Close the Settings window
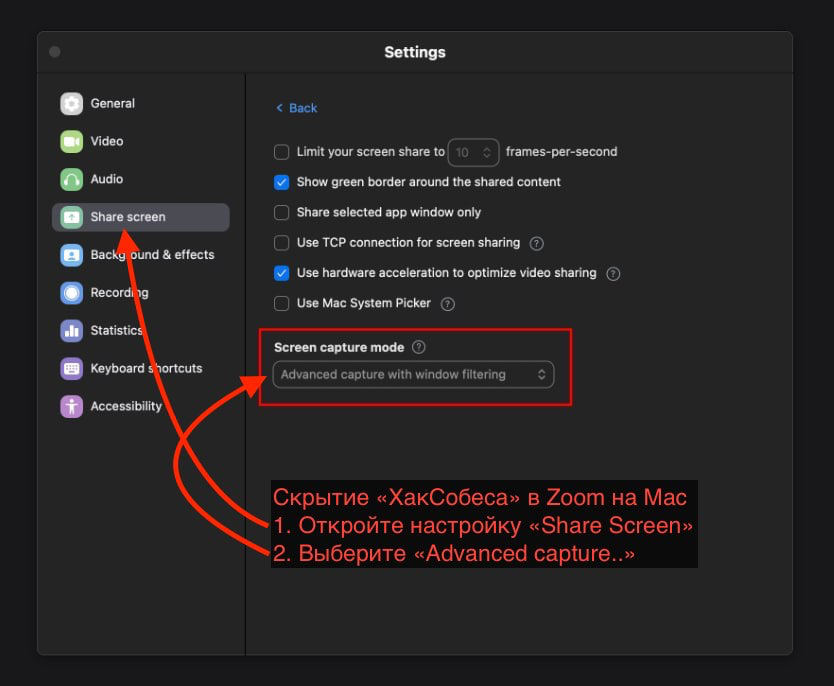This screenshot has width=834, height=686. (x=55, y=52)
